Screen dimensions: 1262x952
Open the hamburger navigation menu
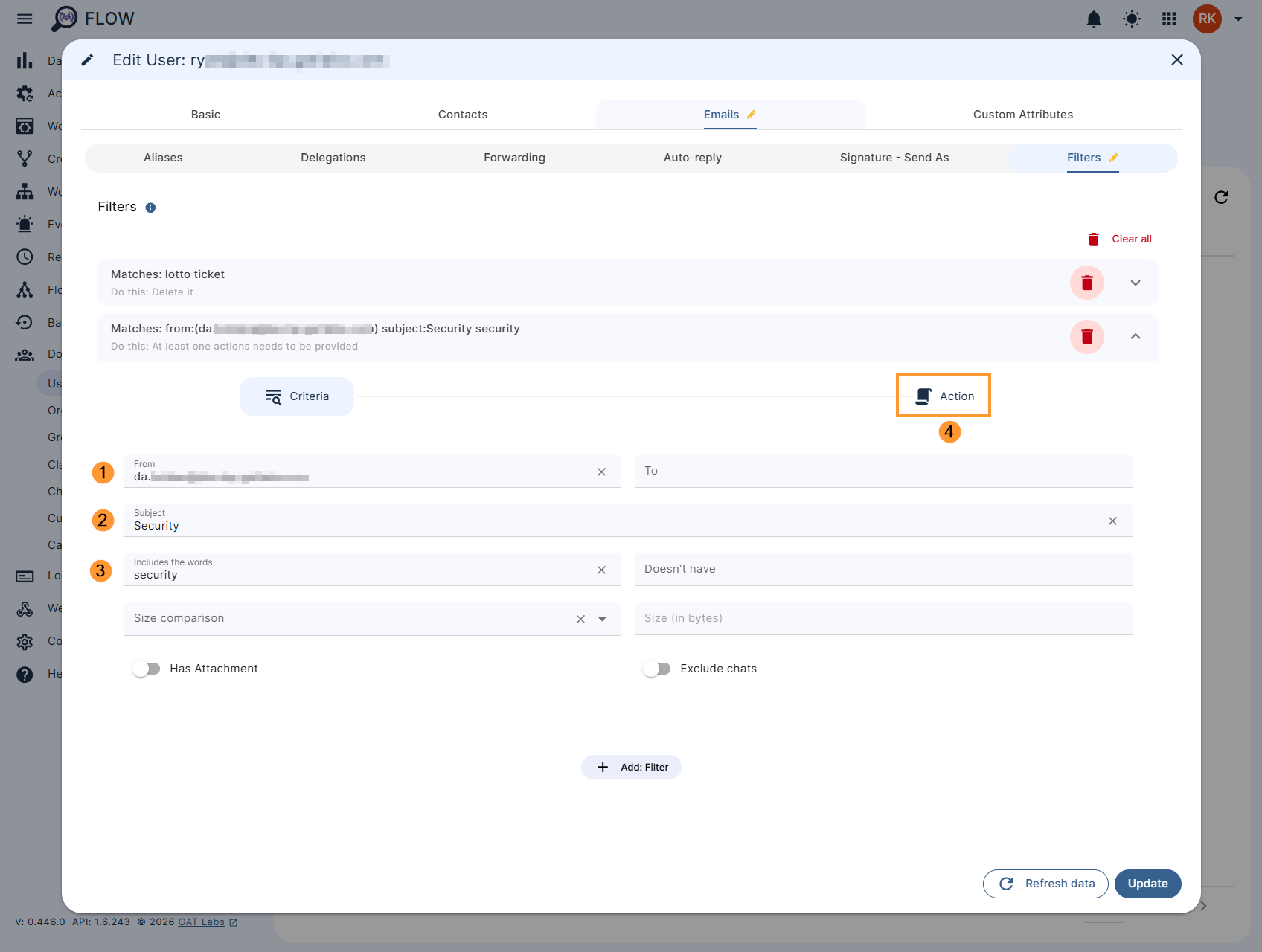(25, 19)
